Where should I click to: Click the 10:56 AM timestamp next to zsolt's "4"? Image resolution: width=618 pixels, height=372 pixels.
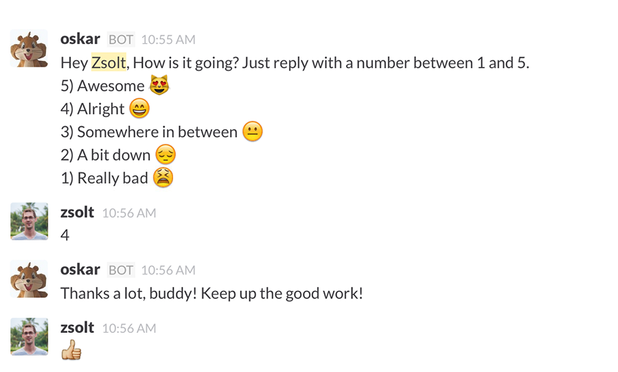pos(129,213)
